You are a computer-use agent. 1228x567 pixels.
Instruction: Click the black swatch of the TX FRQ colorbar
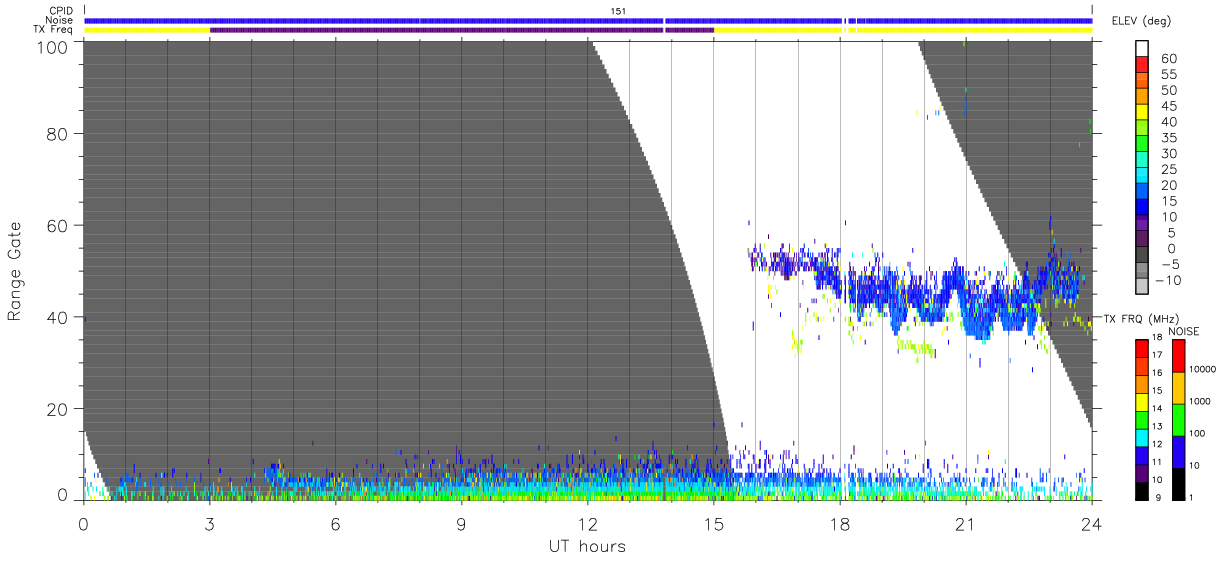tap(1141, 491)
